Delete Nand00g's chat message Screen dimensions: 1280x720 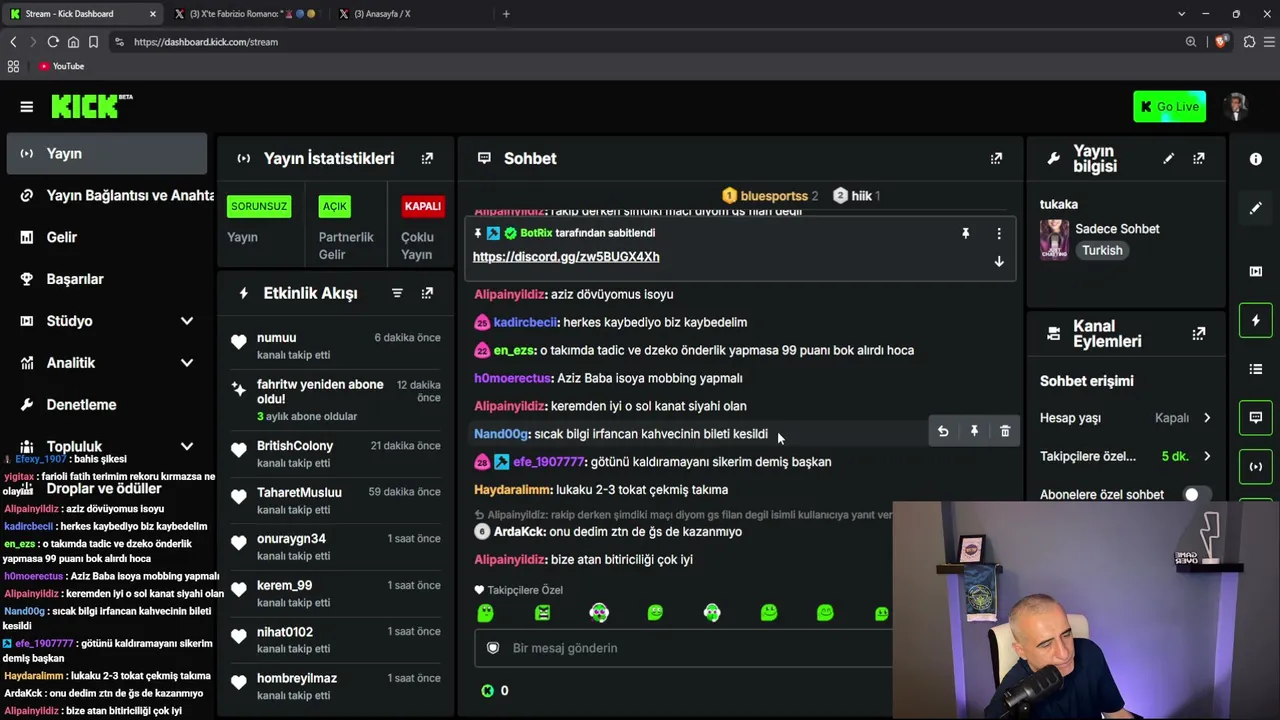1005,432
